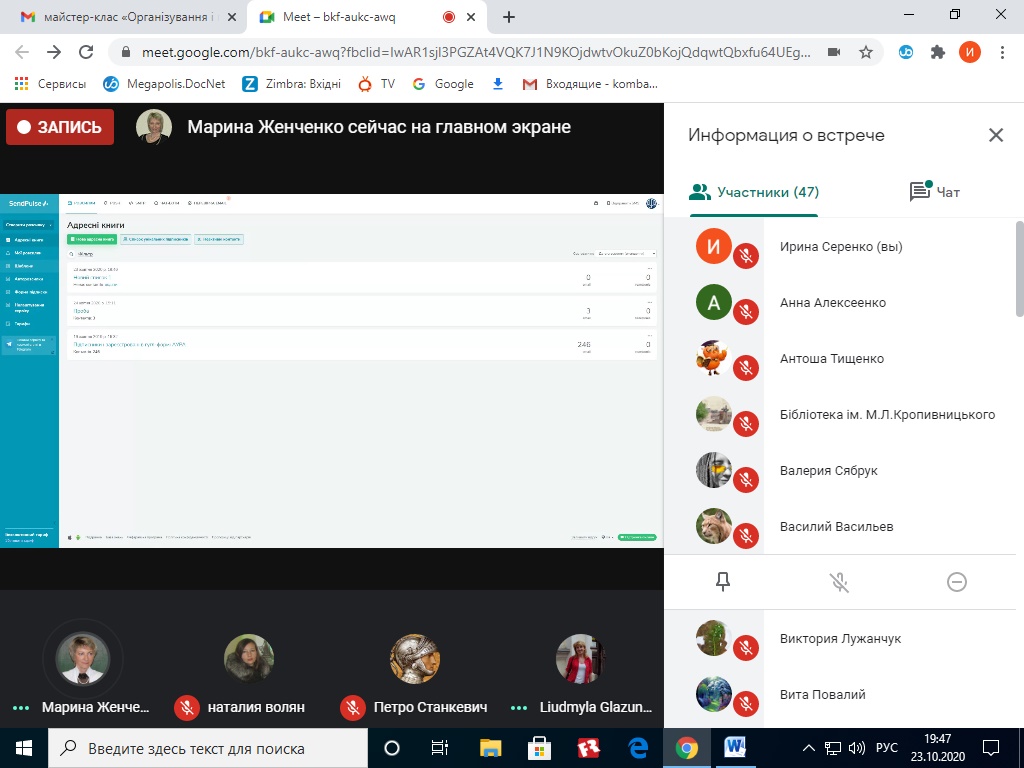Open the Chrome extensions puzzle icon
This screenshot has width=1024, height=768.
(937, 52)
